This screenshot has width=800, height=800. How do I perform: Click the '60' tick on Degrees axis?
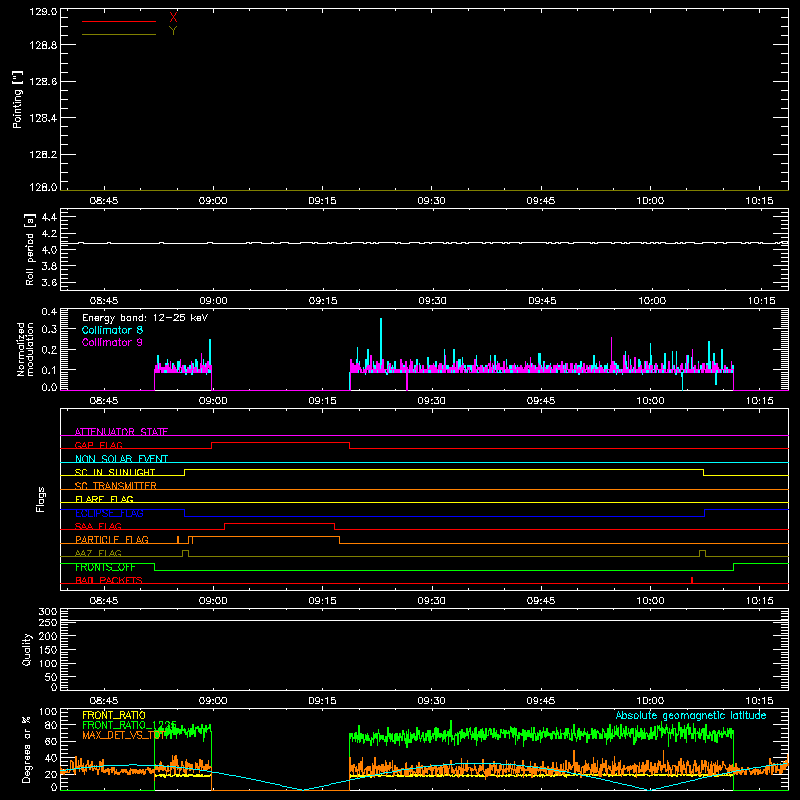click(51, 741)
